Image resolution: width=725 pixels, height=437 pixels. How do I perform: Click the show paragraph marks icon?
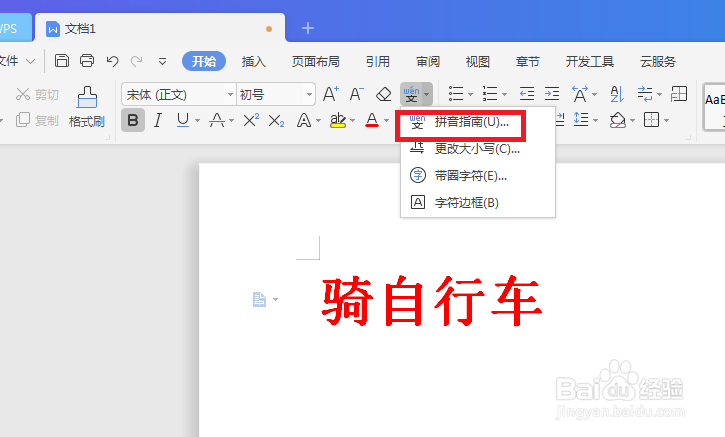tap(645, 94)
